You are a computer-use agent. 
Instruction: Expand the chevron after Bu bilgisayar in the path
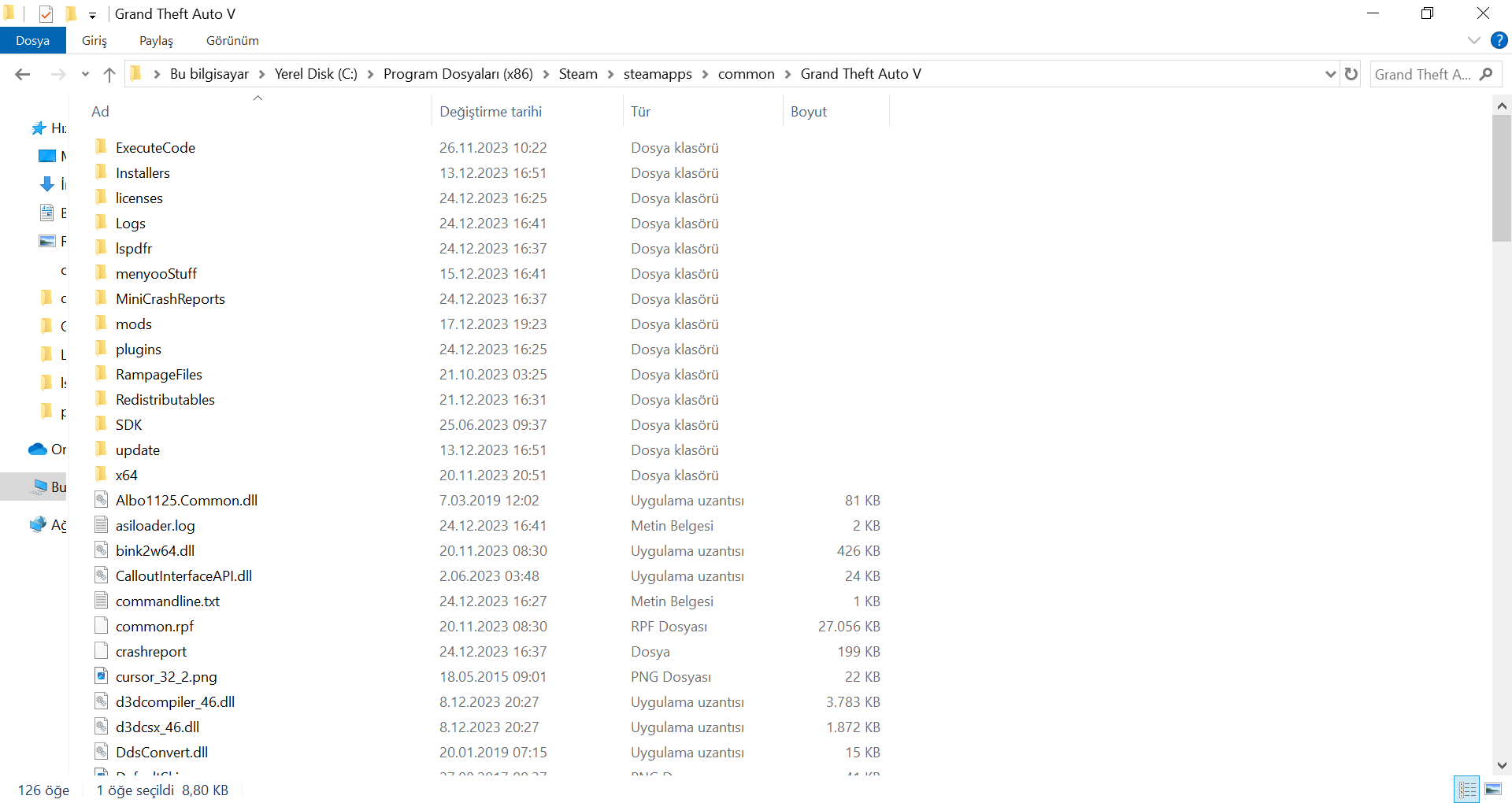click(261, 74)
